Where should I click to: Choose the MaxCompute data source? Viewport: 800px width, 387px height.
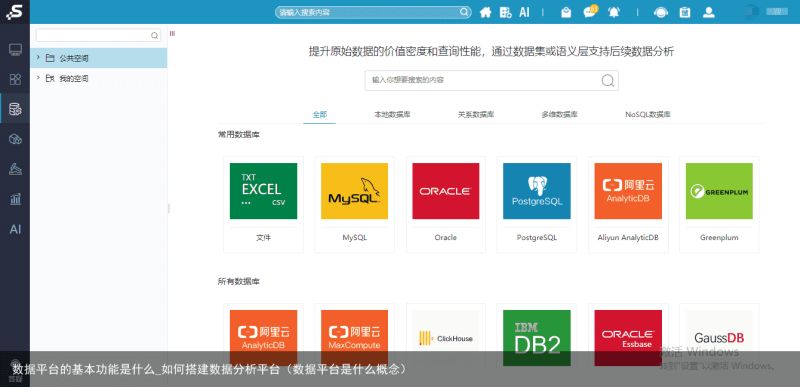(355, 338)
